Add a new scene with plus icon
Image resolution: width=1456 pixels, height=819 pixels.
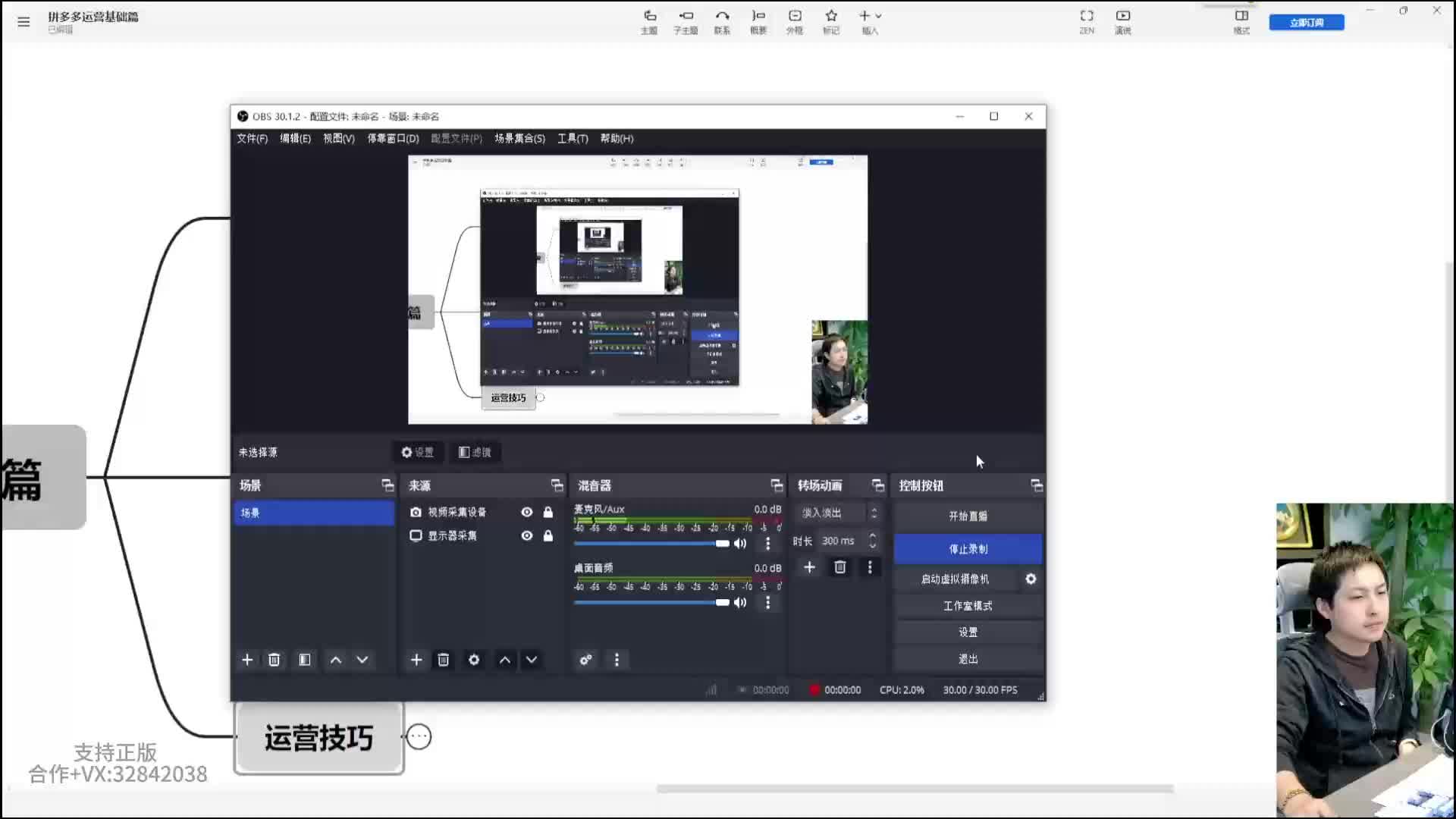point(247,660)
